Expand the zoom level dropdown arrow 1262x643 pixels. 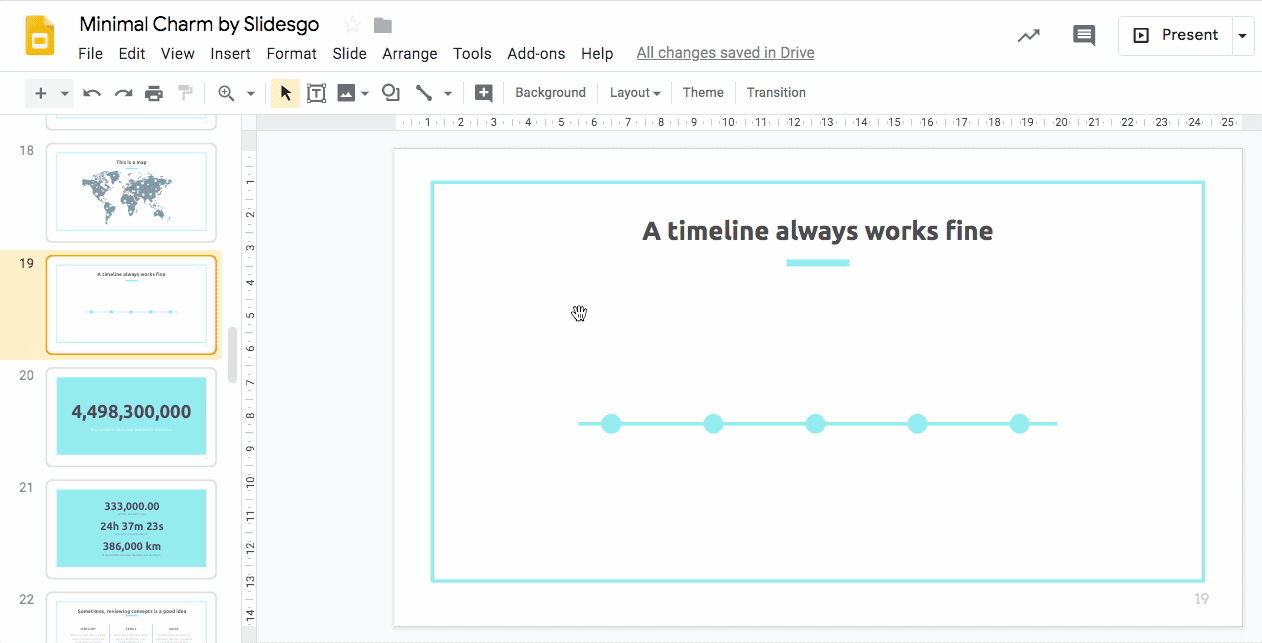[x=250, y=94]
